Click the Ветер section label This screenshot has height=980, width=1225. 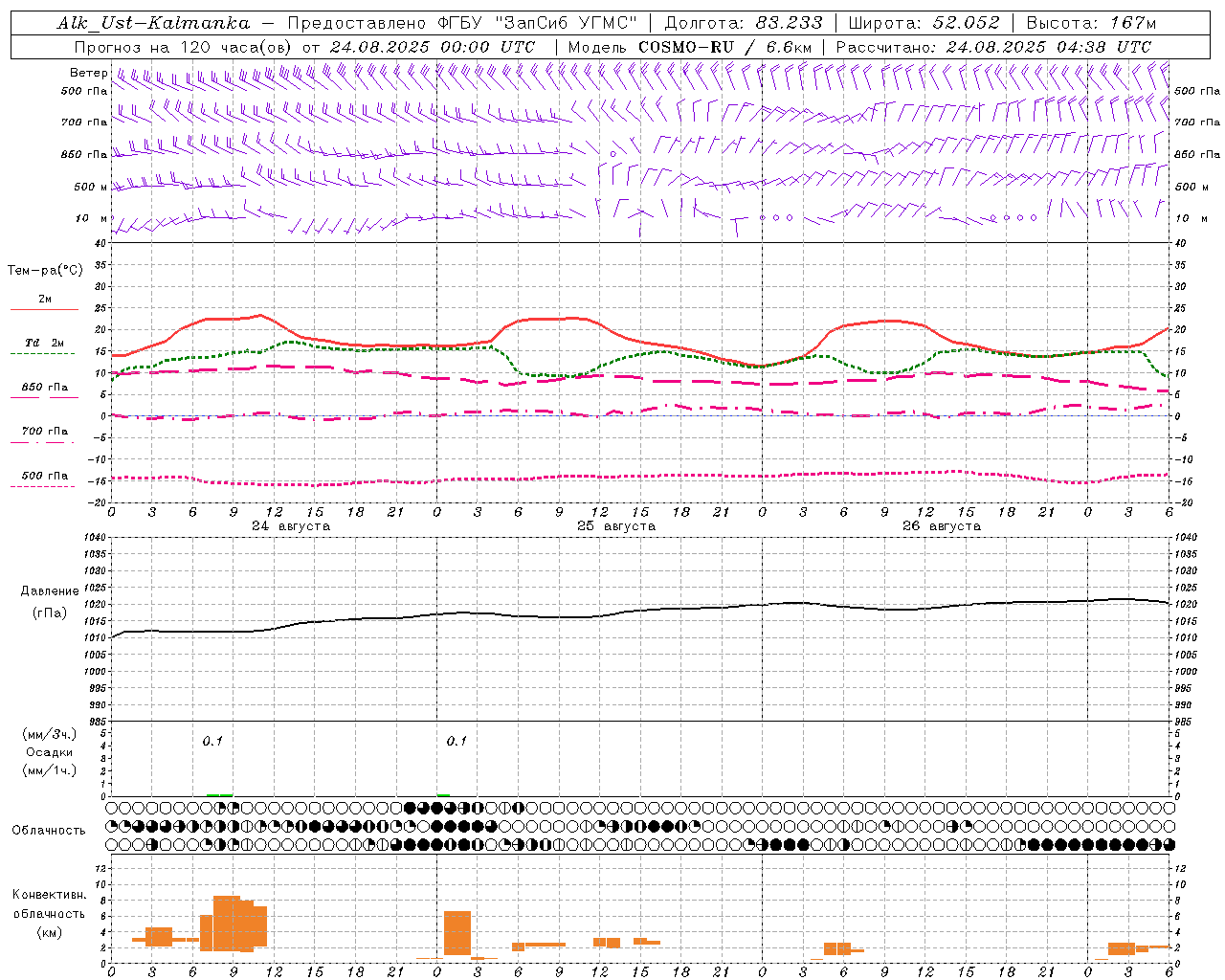pos(88,73)
